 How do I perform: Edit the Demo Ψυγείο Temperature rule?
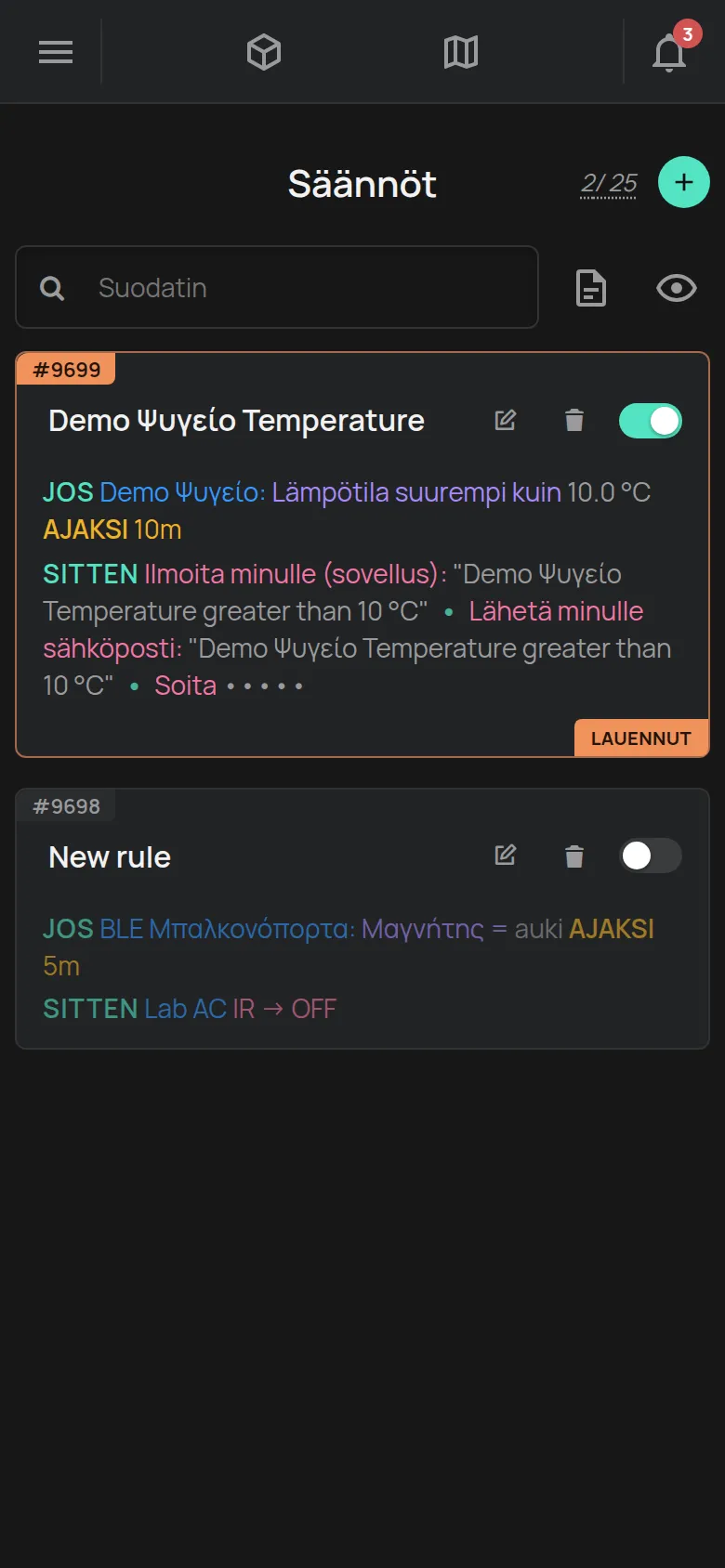click(x=506, y=420)
